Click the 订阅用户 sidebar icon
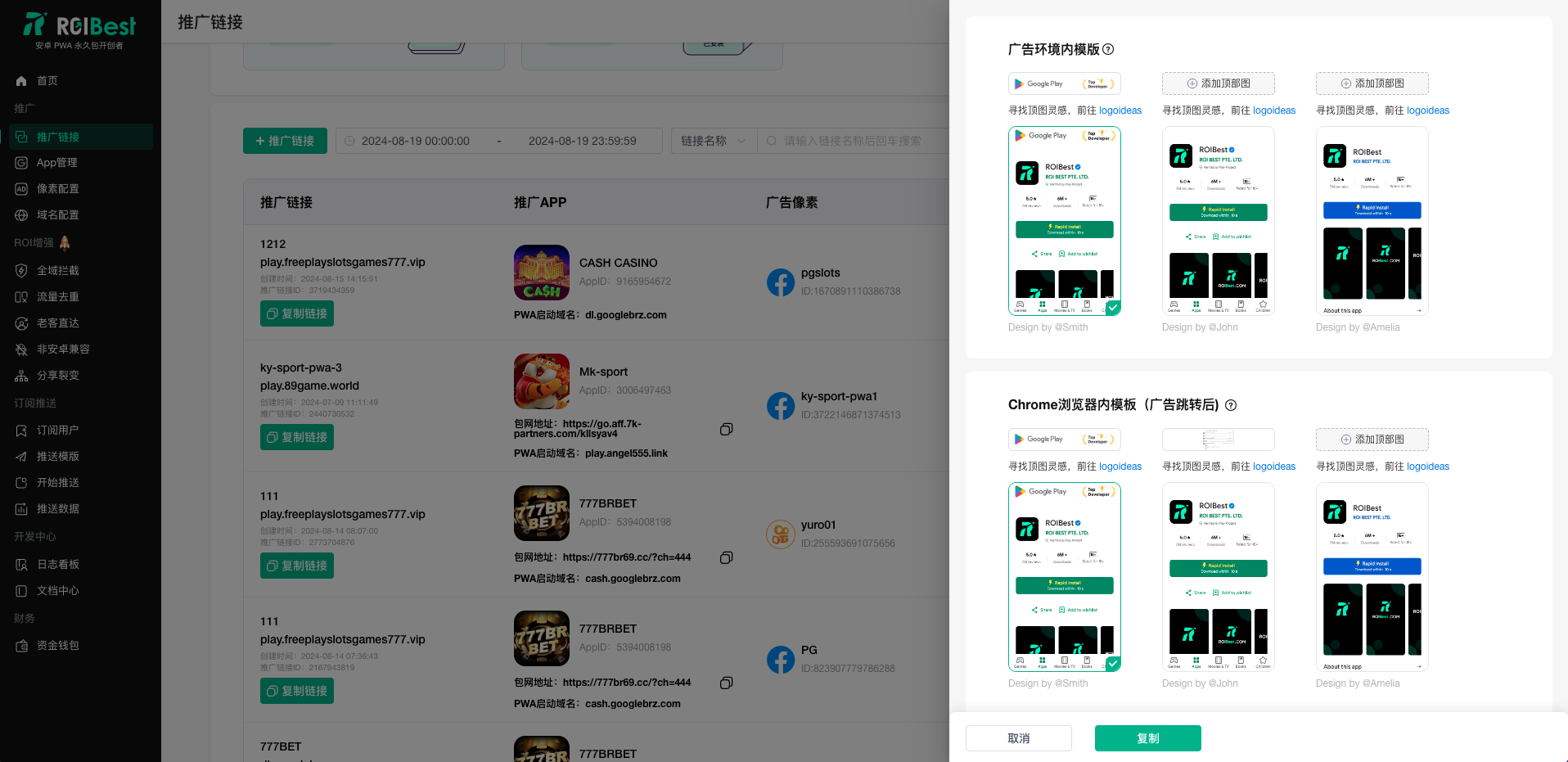 click(21, 431)
